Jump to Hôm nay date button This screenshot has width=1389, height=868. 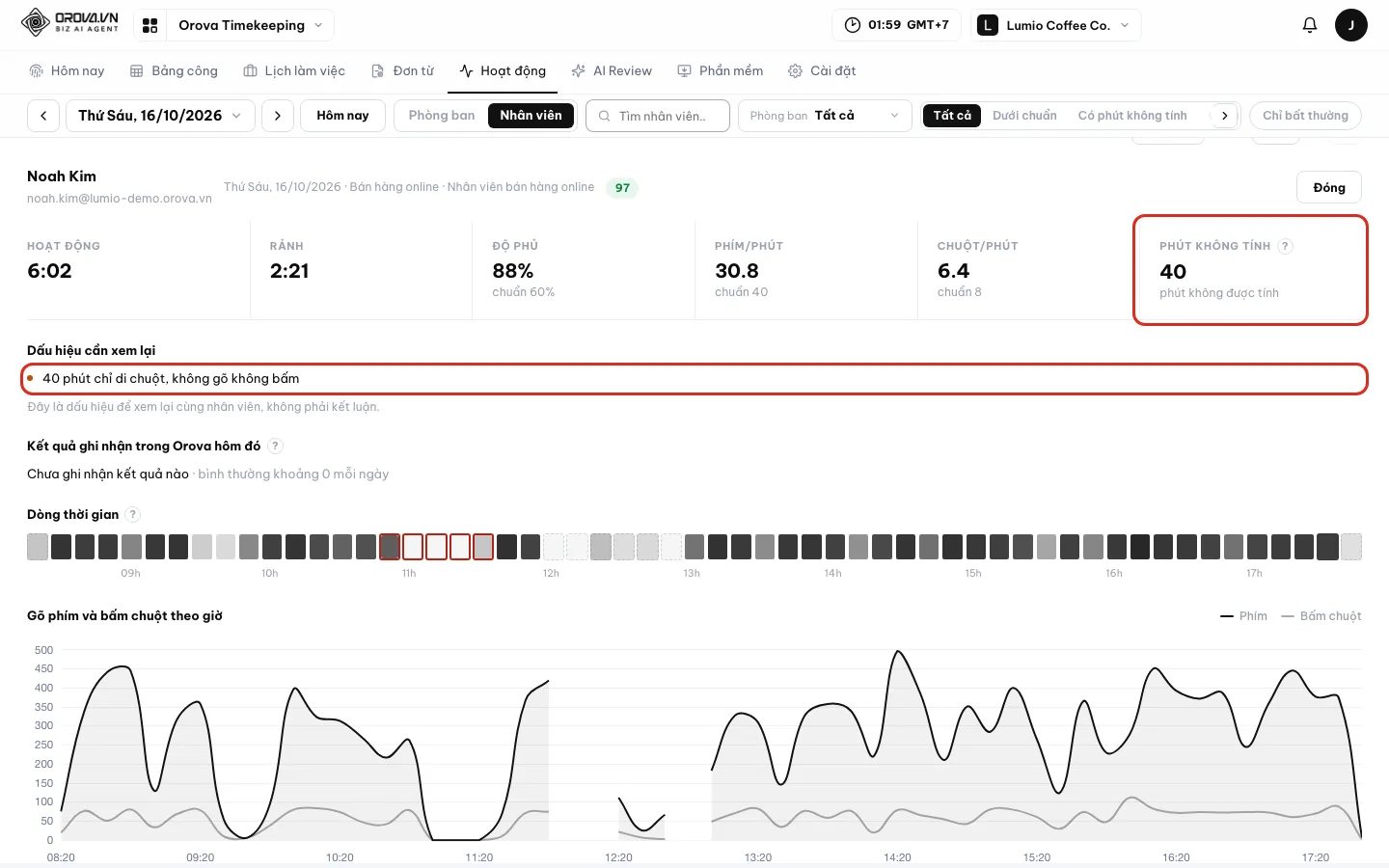coord(342,116)
